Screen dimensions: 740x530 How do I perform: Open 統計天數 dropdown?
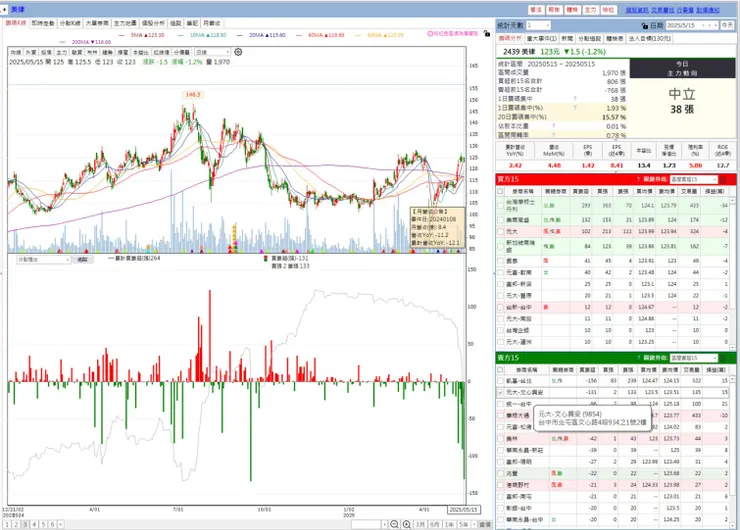point(538,25)
